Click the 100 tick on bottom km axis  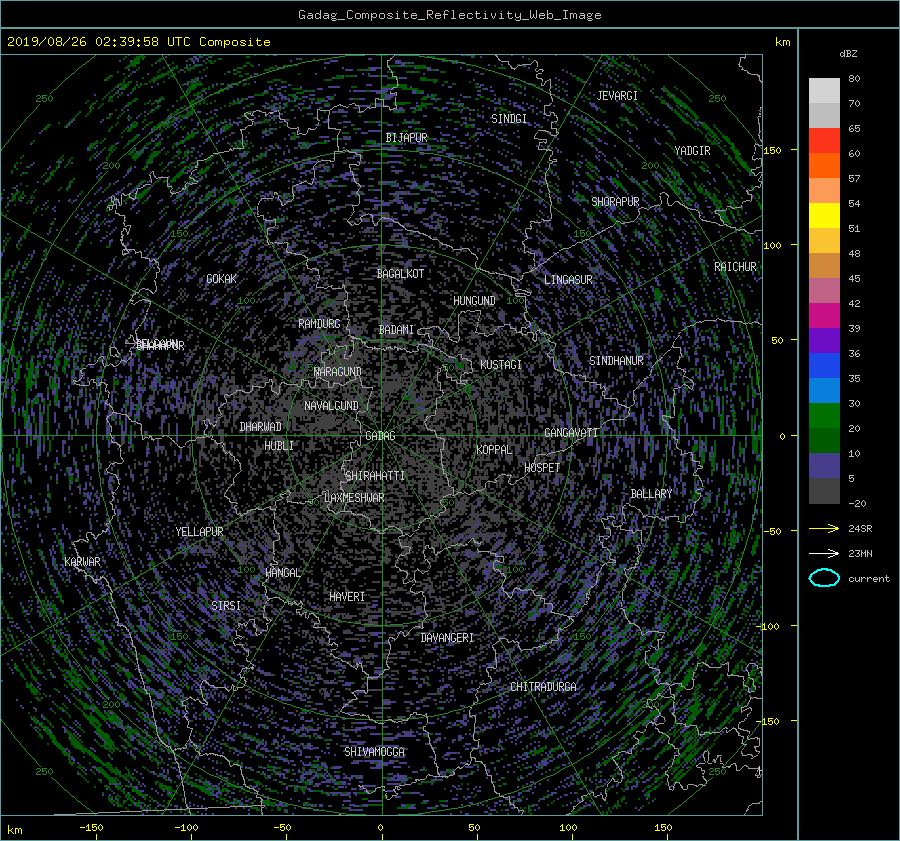[568, 828]
